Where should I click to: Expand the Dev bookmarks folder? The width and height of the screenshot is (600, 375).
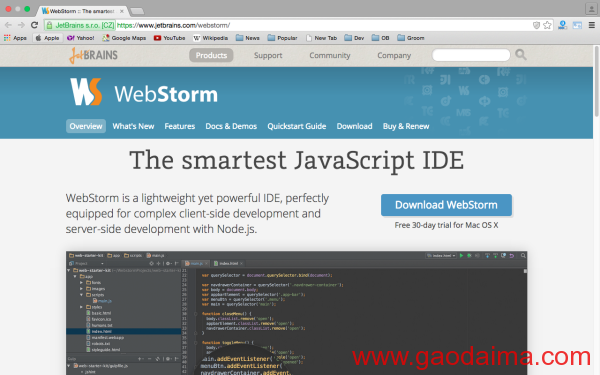click(354, 38)
